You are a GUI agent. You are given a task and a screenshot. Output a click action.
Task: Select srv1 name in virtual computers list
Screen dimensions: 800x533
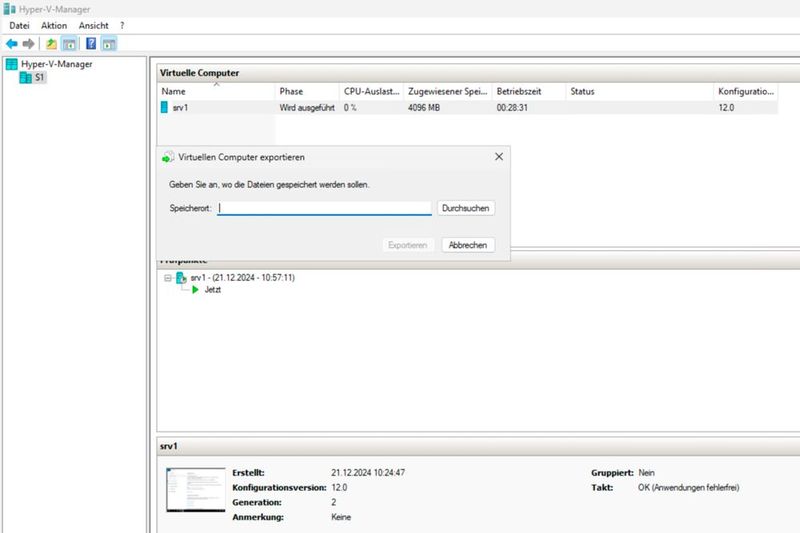180,108
